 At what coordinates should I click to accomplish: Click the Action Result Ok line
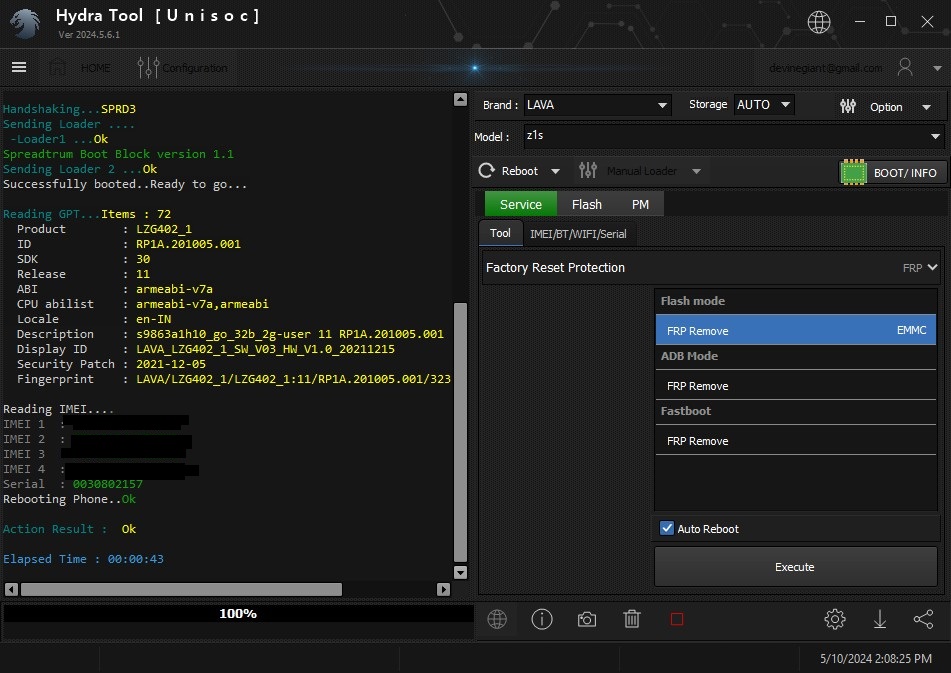coord(69,529)
